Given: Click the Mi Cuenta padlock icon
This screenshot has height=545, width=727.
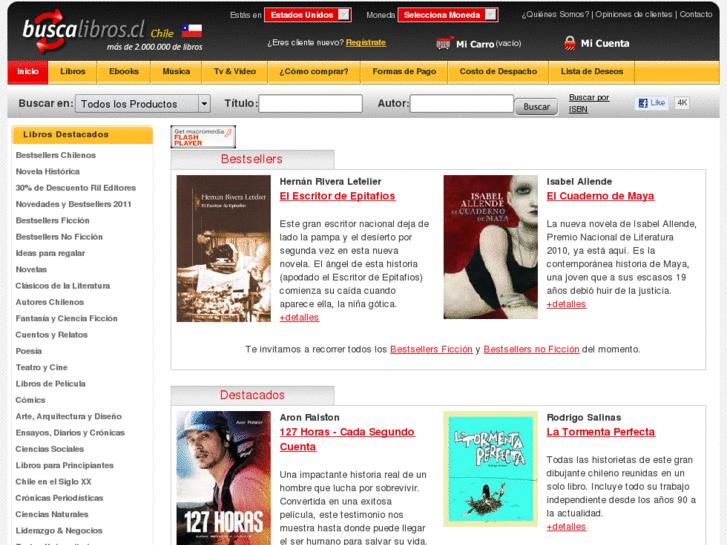Looking at the screenshot, I should tap(569, 43).
